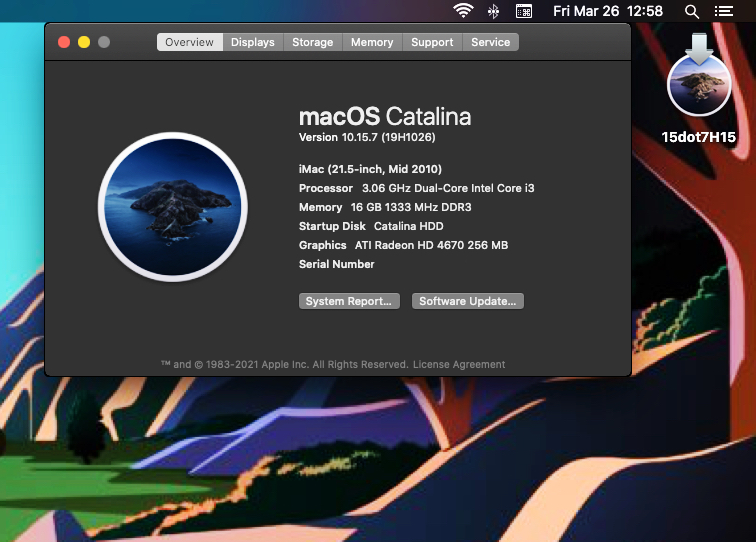Go to the Support tab
The height and width of the screenshot is (542, 756).
[x=432, y=42]
